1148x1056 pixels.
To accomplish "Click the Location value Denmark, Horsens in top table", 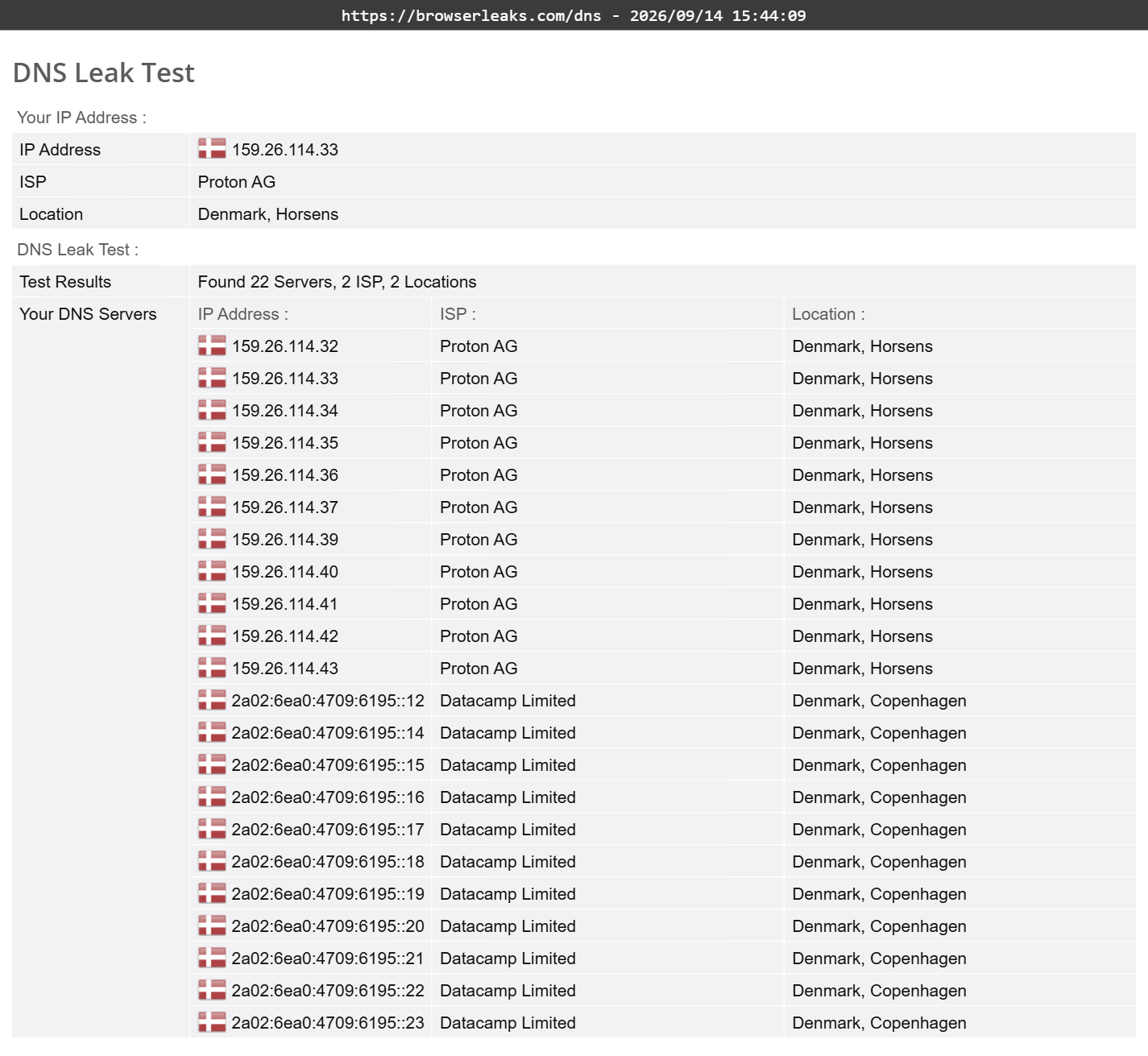I will [268, 214].
